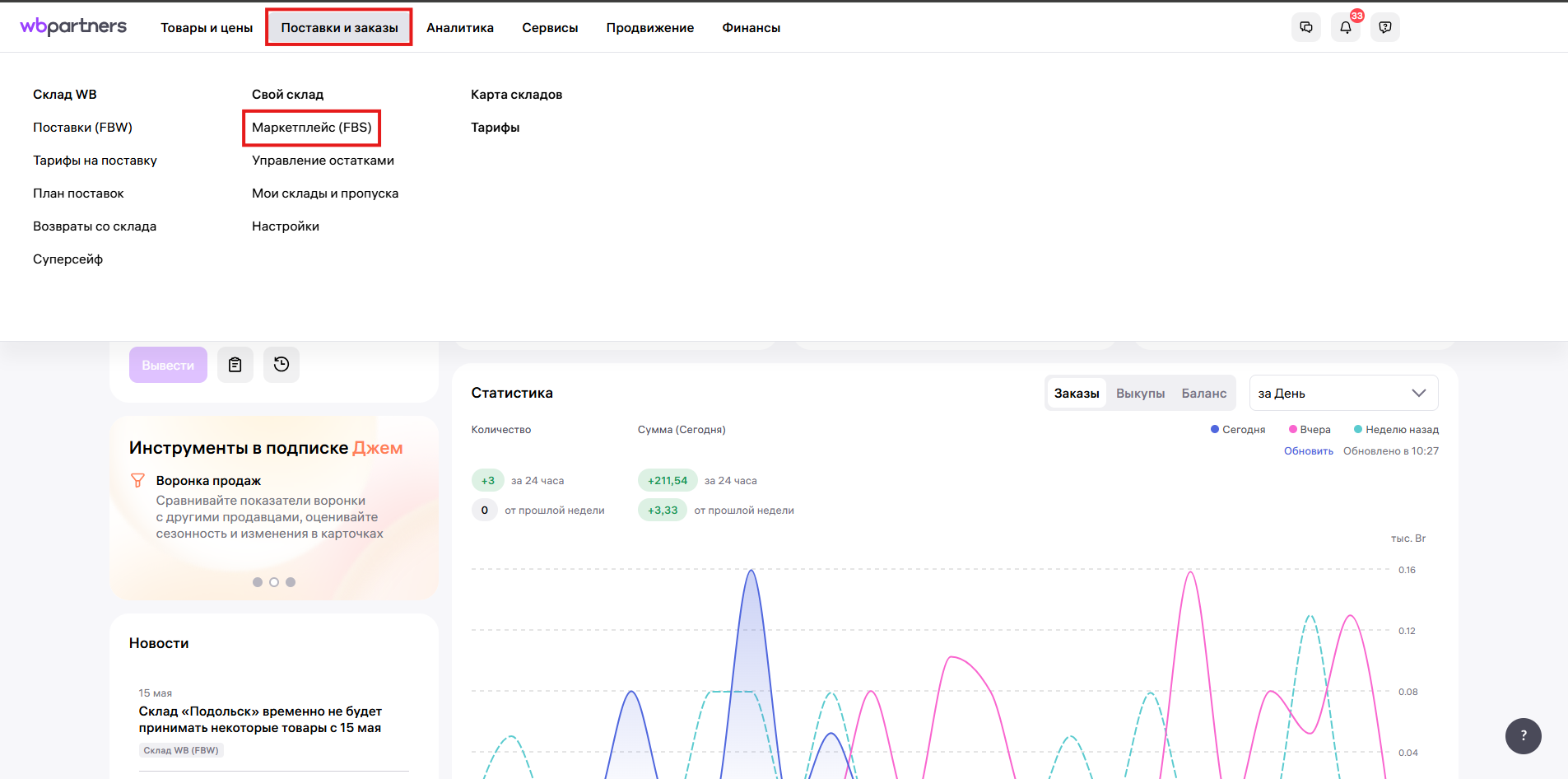Open the Товары и цены menu

tap(207, 28)
